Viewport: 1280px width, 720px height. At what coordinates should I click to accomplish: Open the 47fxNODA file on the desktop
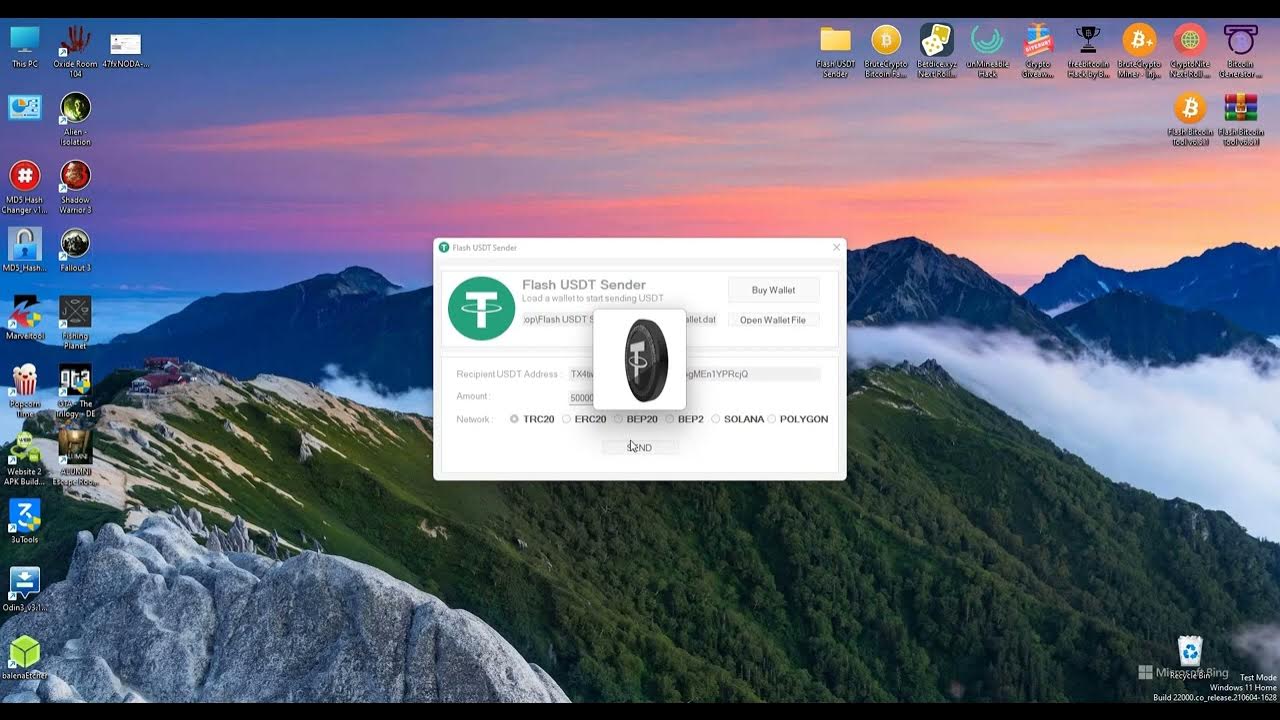[x=125, y=51]
